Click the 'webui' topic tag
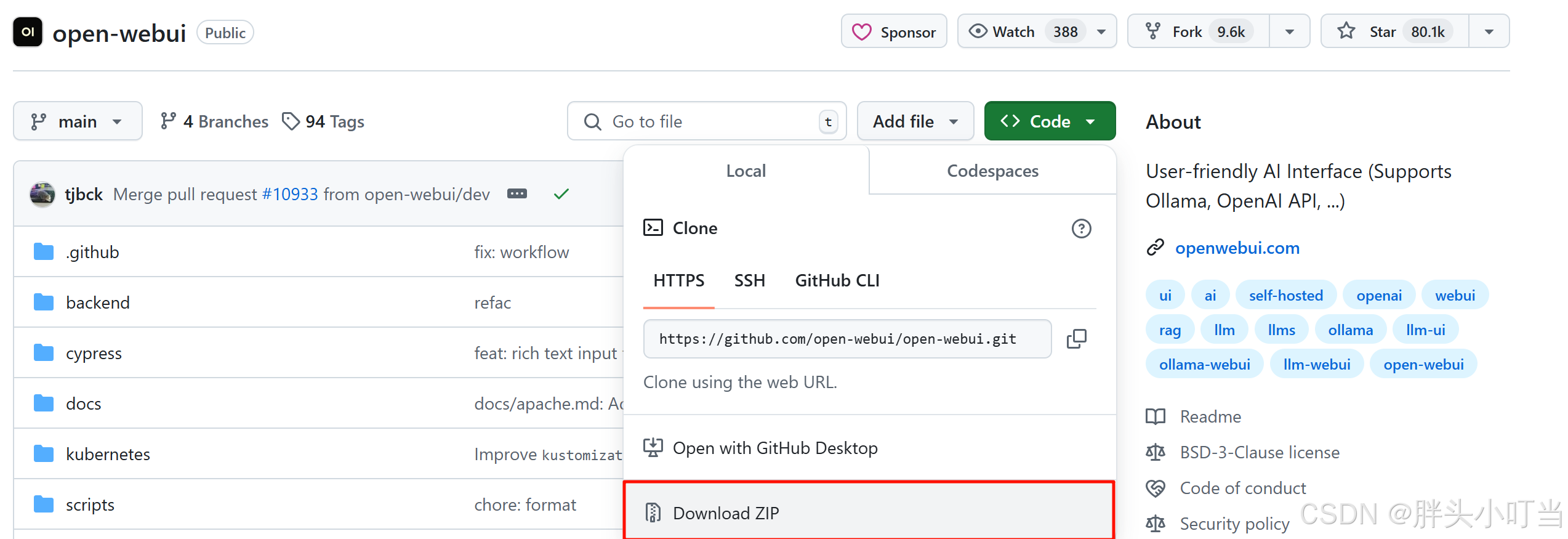The width and height of the screenshot is (1568, 539). tap(1455, 295)
